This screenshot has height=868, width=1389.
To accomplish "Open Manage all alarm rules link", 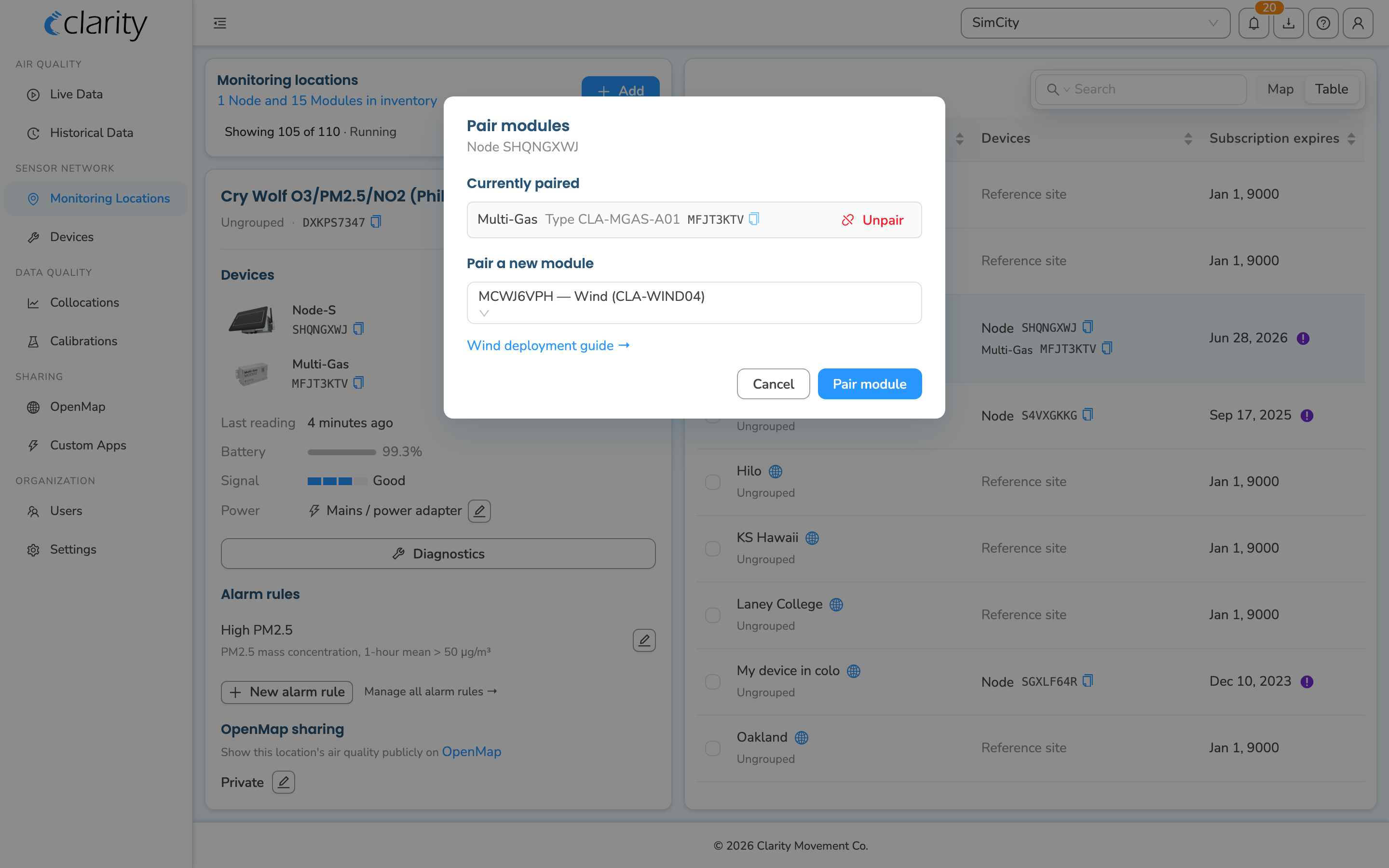I will [x=431, y=691].
